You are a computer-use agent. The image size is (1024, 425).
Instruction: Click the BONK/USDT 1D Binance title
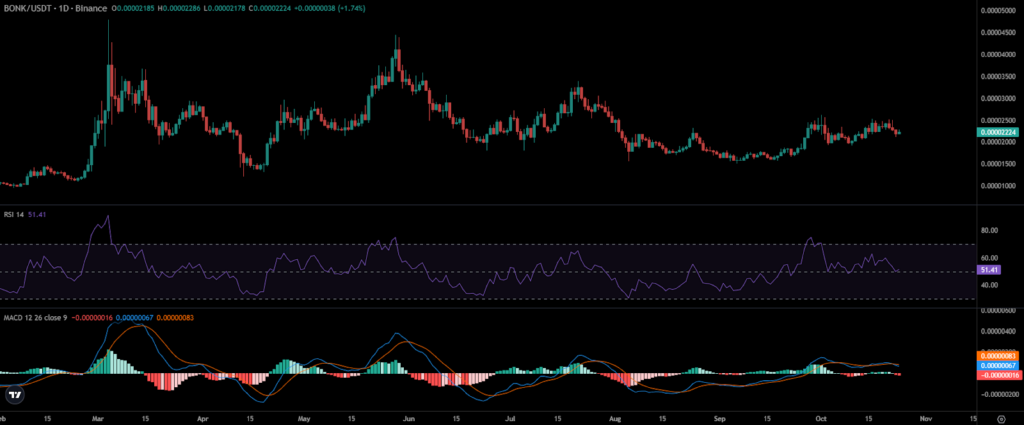click(55, 8)
